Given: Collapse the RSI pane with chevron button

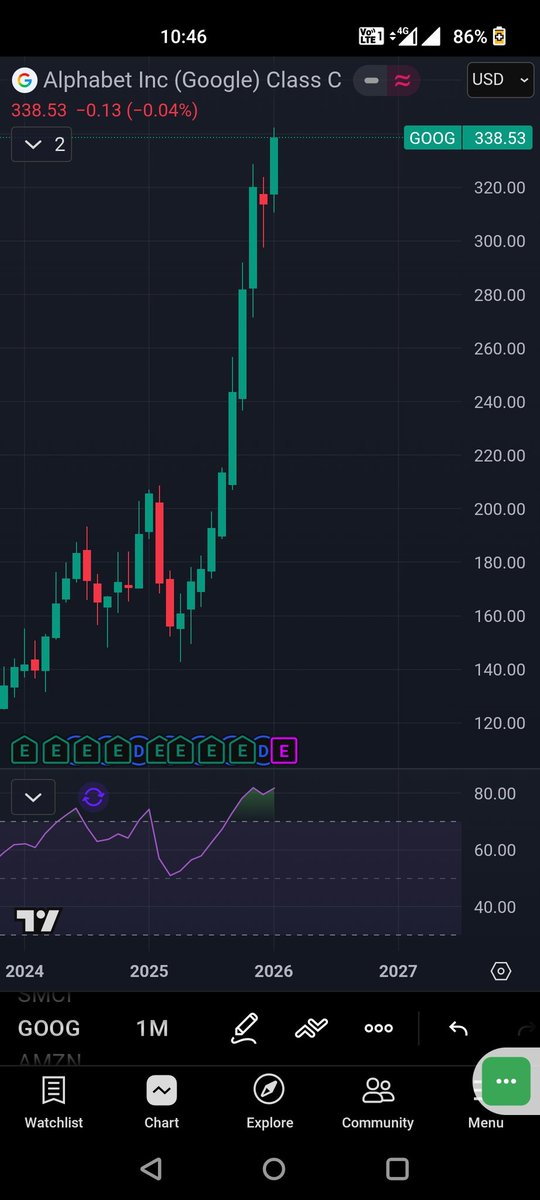Looking at the screenshot, I should point(32,797).
